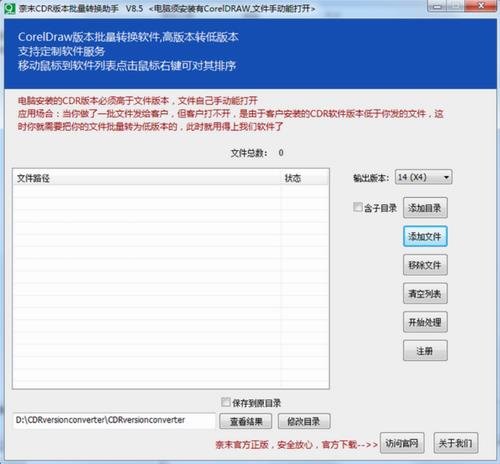Minimize the window
Screen dimensions: 500x464
point(438,6)
